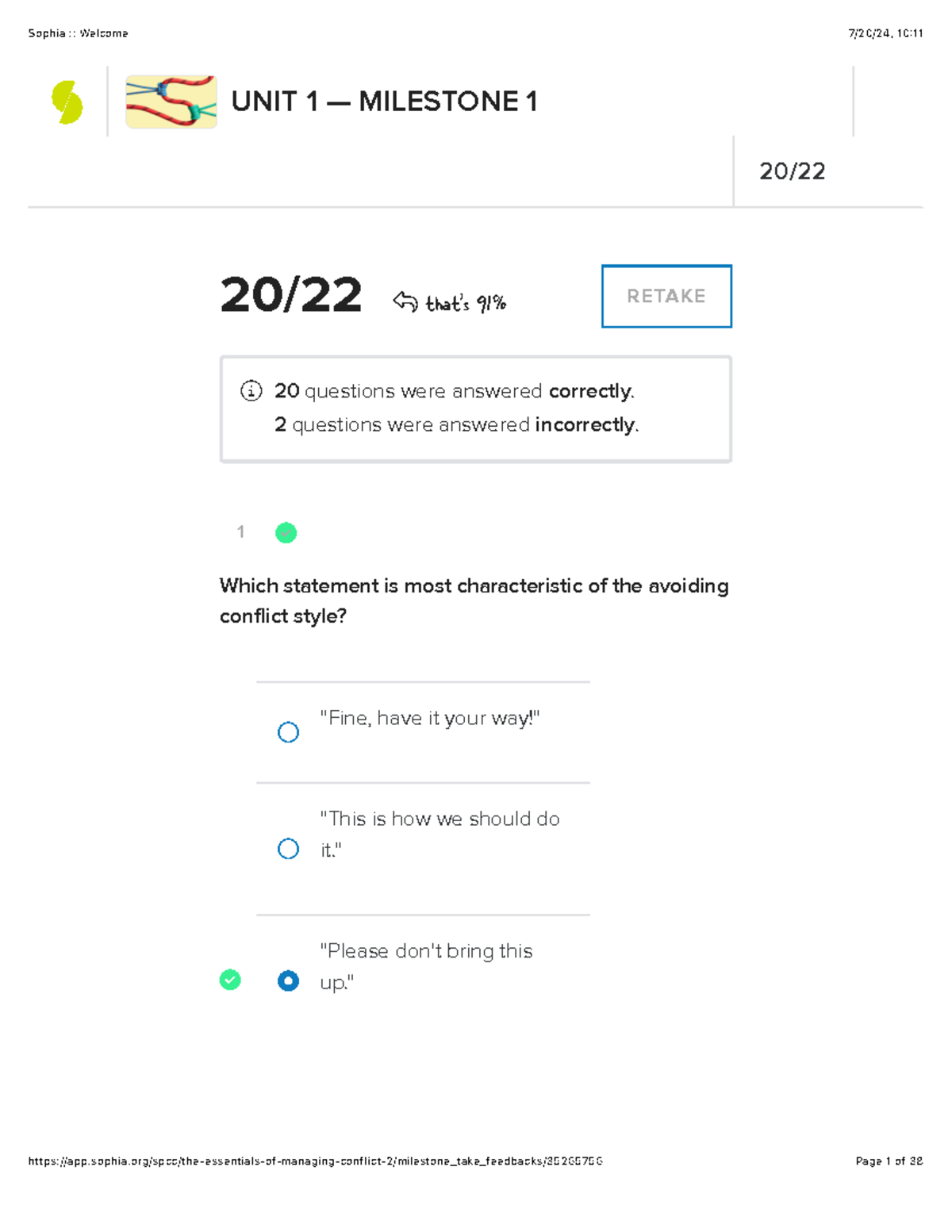Click the avoiding conflict style question text

(x=474, y=601)
